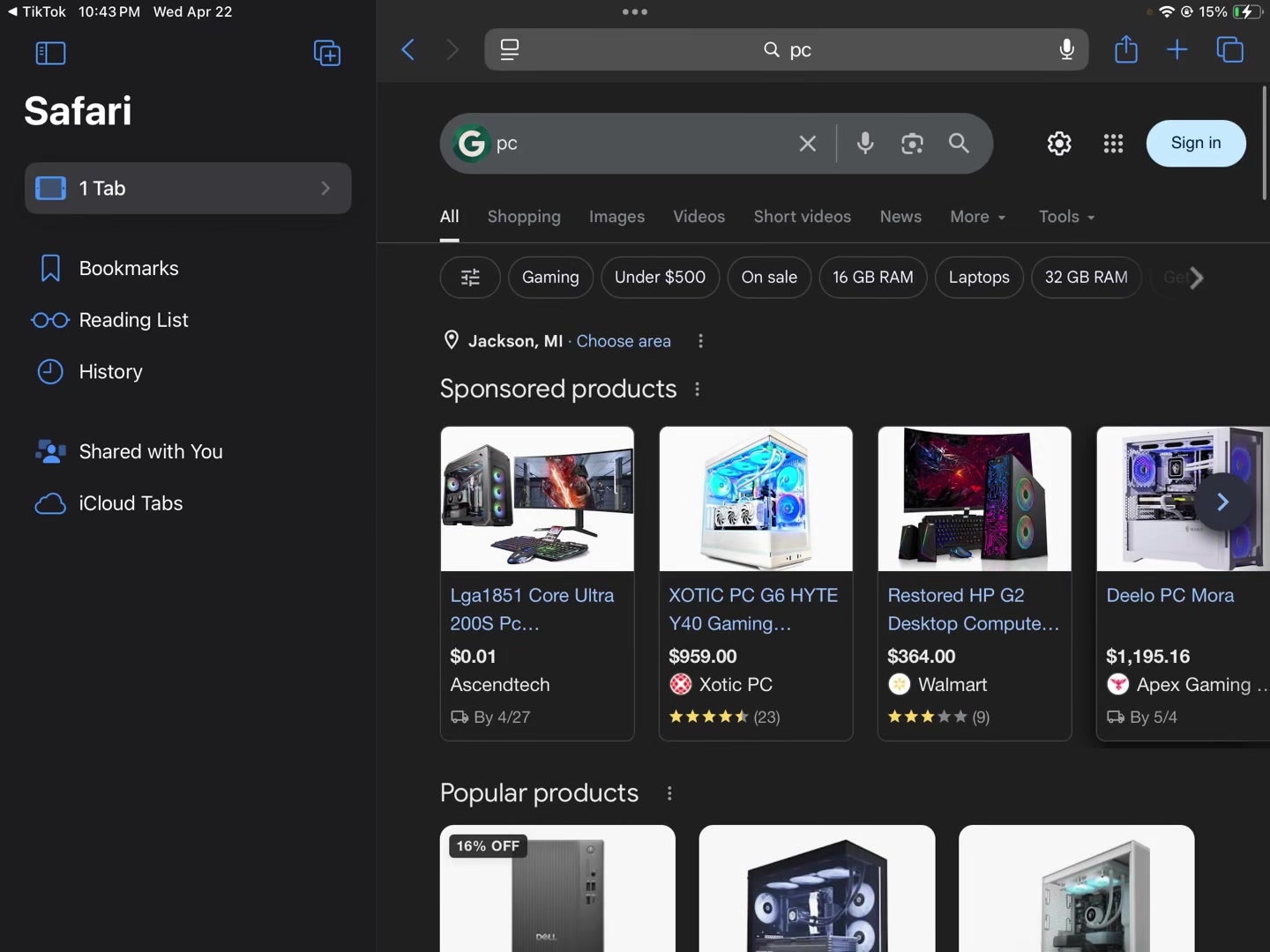Submit the Google search magnifier
The height and width of the screenshot is (952, 1270).
pos(959,143)
